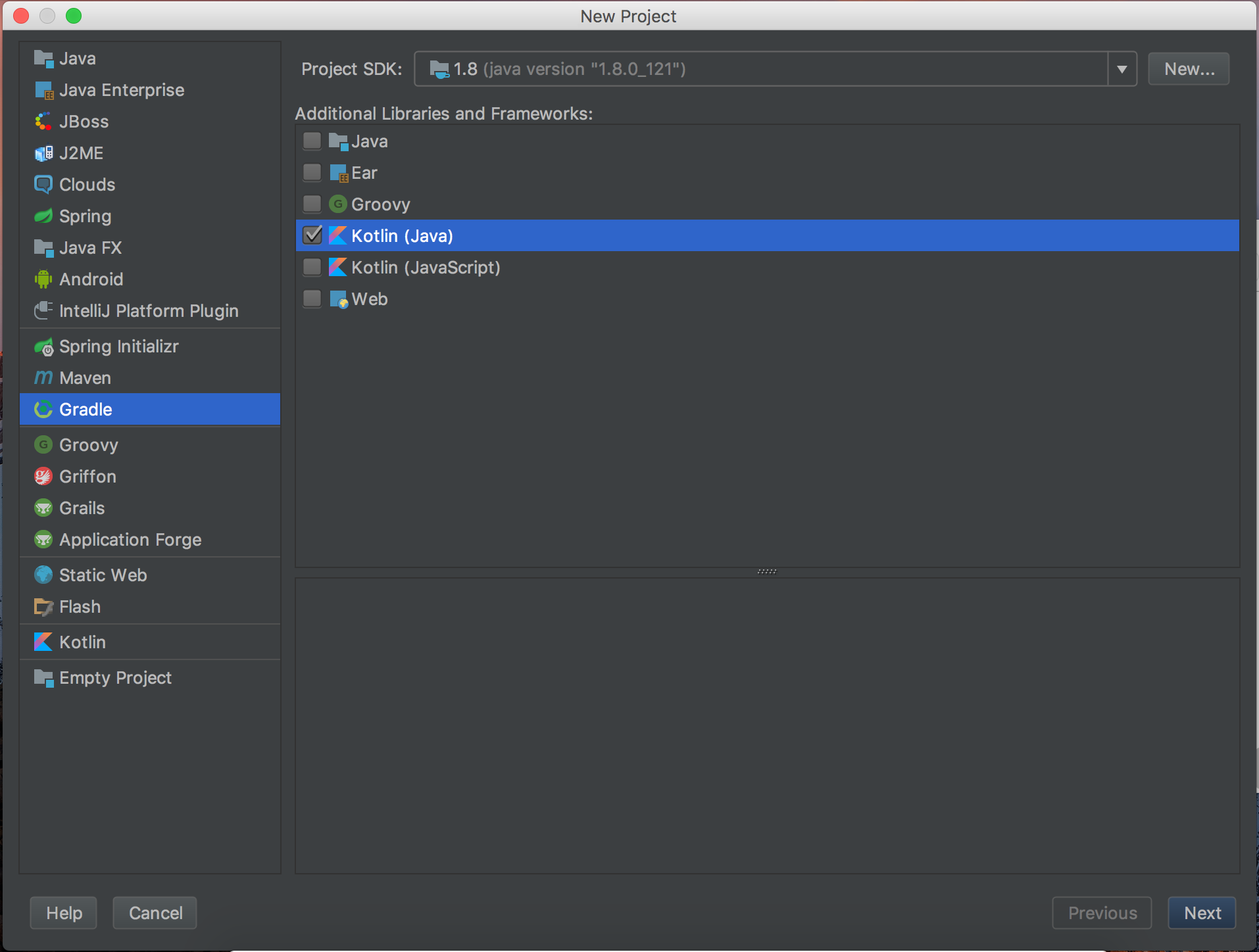Click the Java framework folder icon

[338, 141]
